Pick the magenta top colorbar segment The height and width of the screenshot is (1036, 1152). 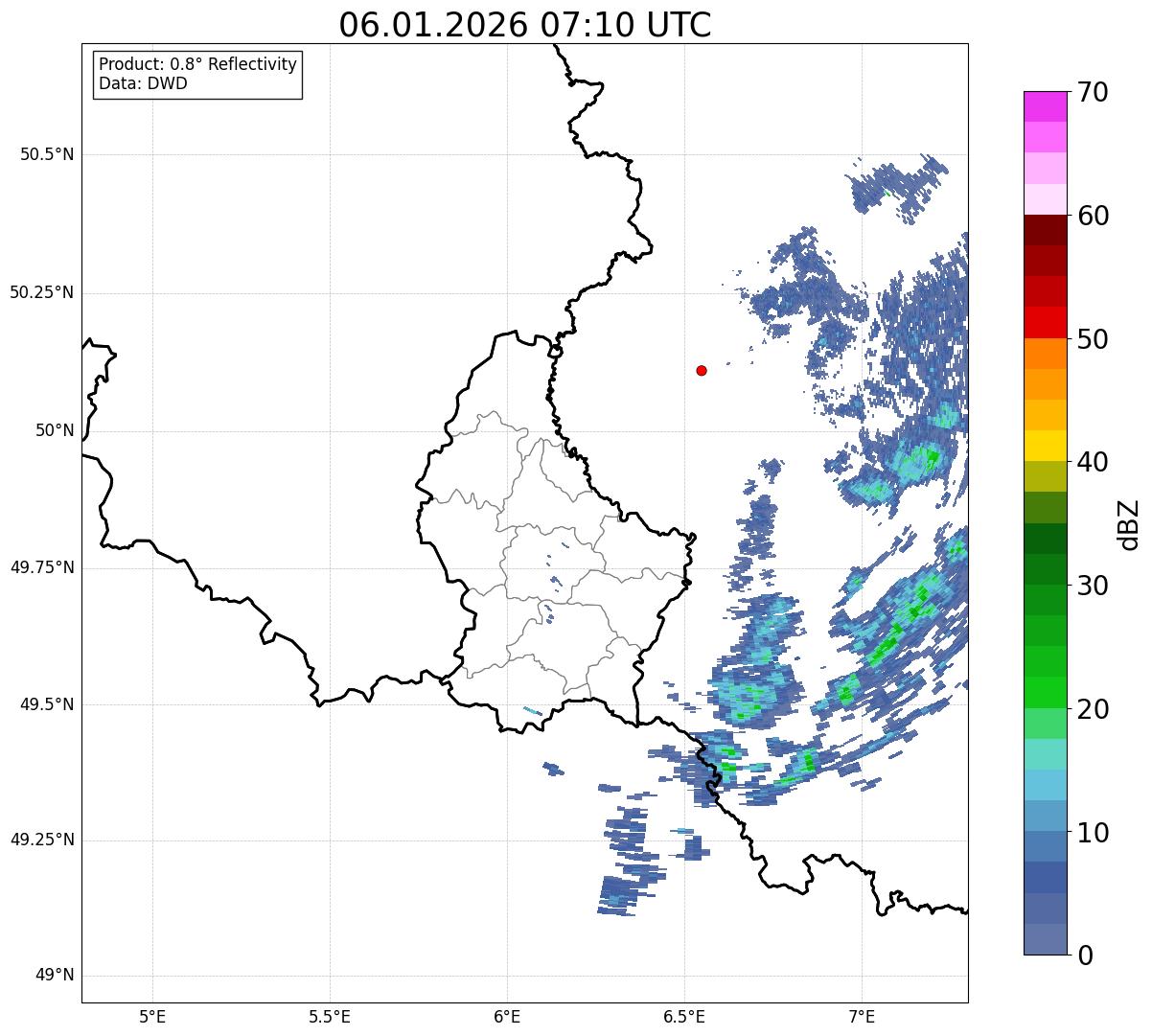click(x=1046, y=106)
